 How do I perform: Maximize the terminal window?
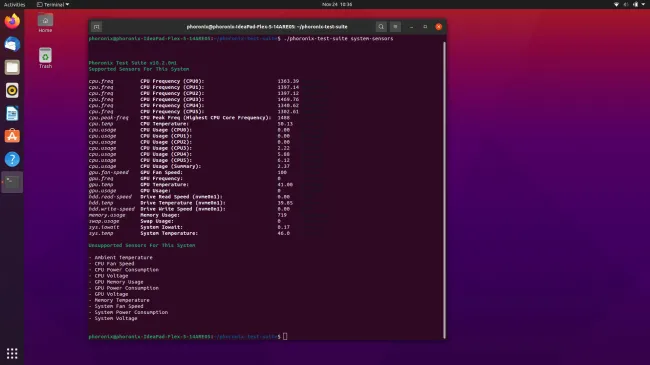425,27
